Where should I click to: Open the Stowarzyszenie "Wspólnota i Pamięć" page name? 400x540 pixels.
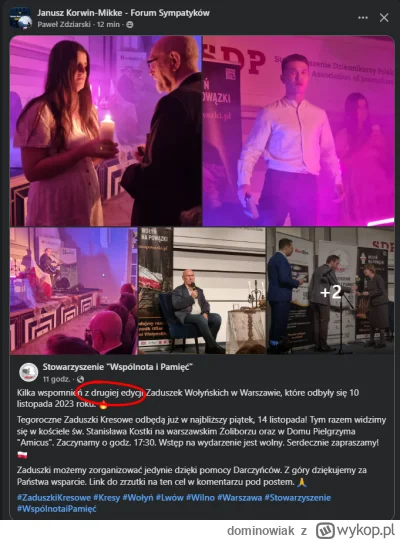point(117,367)
